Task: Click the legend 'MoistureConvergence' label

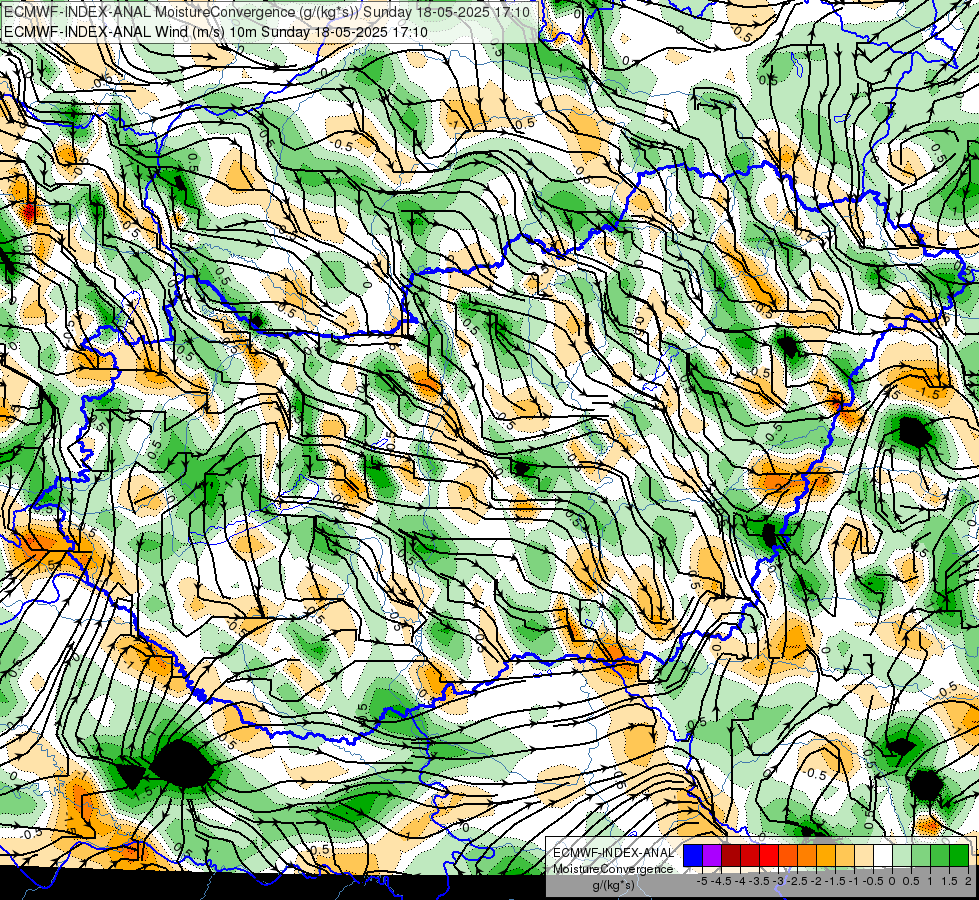Action: (x=613, y=869)
